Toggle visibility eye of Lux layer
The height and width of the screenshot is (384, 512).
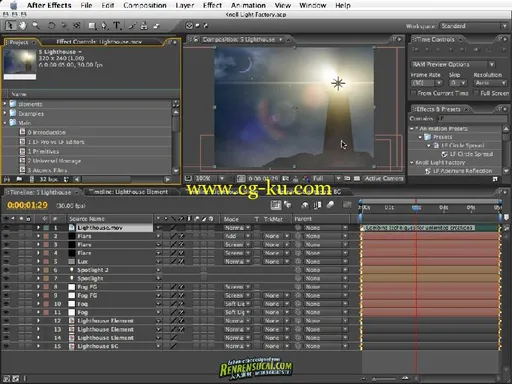(x=6, y=261)
